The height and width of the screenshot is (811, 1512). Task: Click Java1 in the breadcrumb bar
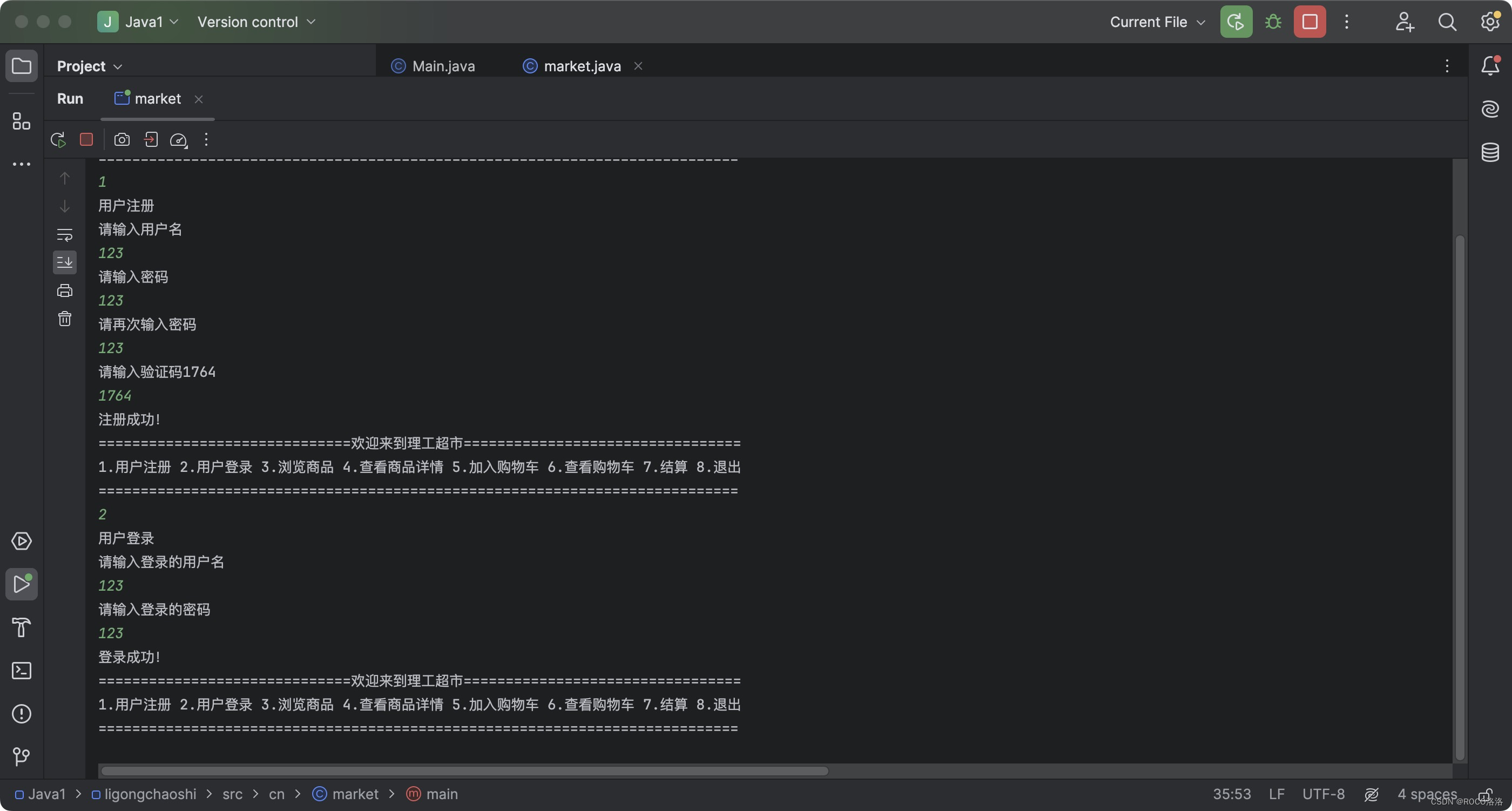(x=40, y=794)
